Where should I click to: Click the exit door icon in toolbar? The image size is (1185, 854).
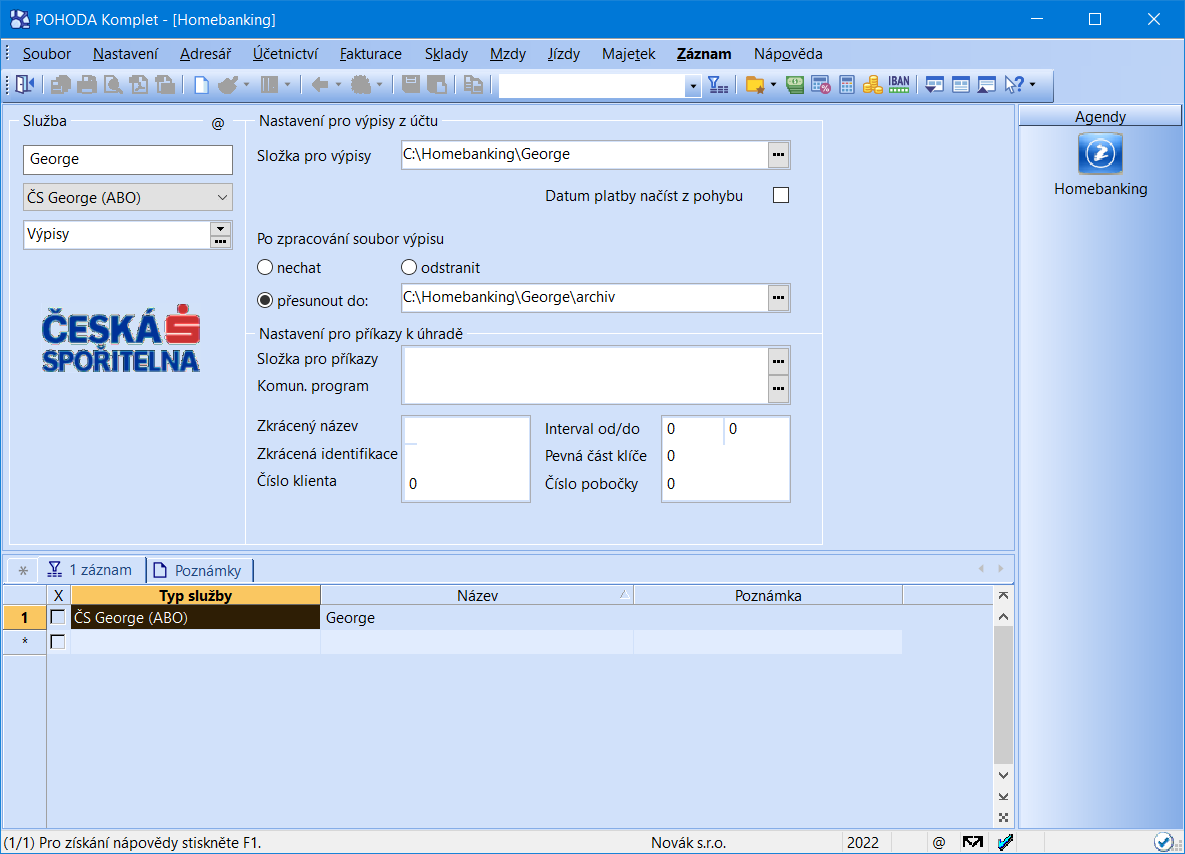(x=25, y=86)
